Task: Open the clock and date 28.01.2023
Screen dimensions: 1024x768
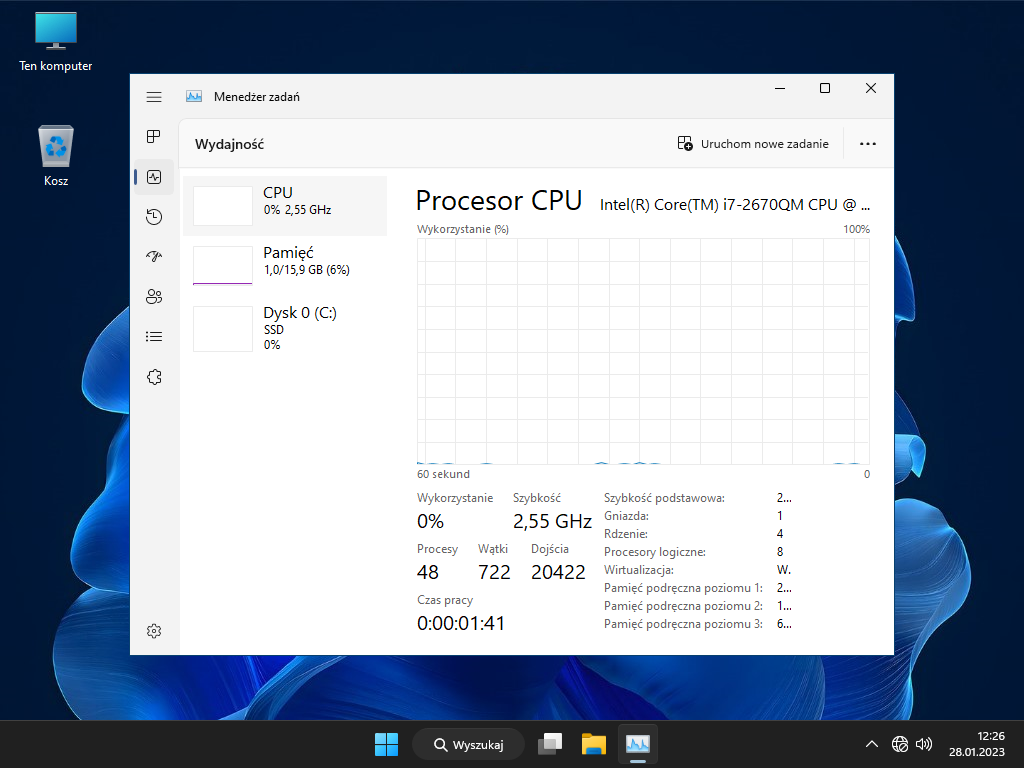Action: click(977, 744)
